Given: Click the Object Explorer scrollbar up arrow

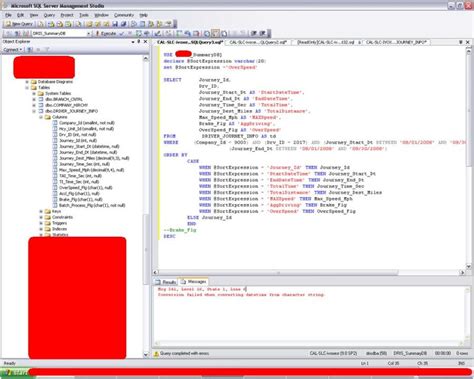Looking at the screenshot, I should [146, 58].
